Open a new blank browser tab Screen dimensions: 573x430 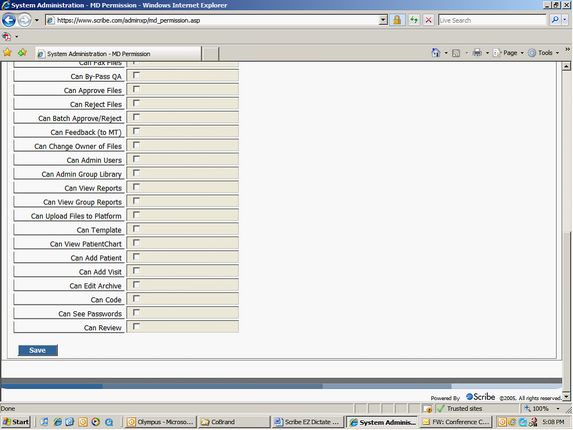210,54
